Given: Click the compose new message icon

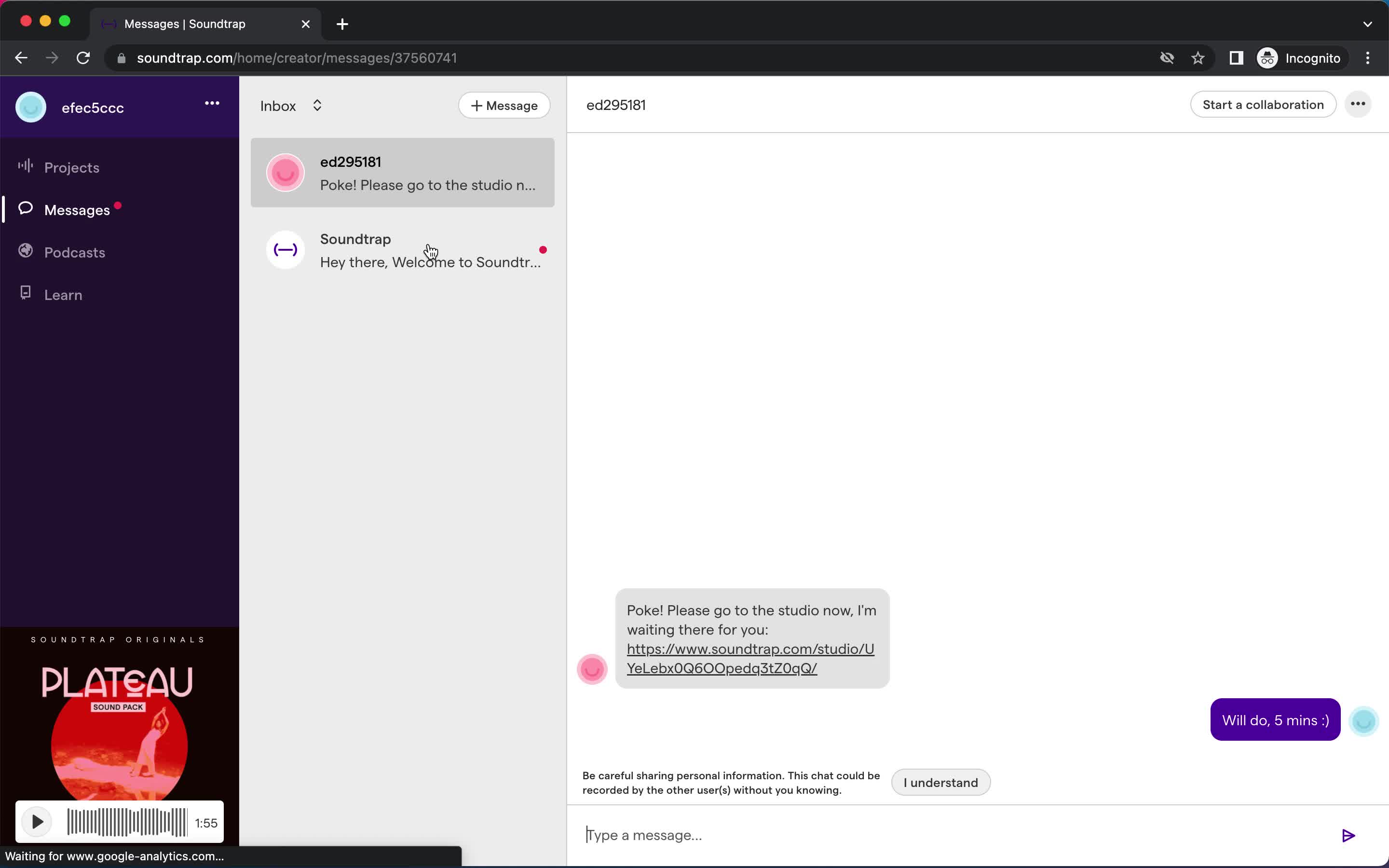Looking at the screenshot, I should [505, 105].
